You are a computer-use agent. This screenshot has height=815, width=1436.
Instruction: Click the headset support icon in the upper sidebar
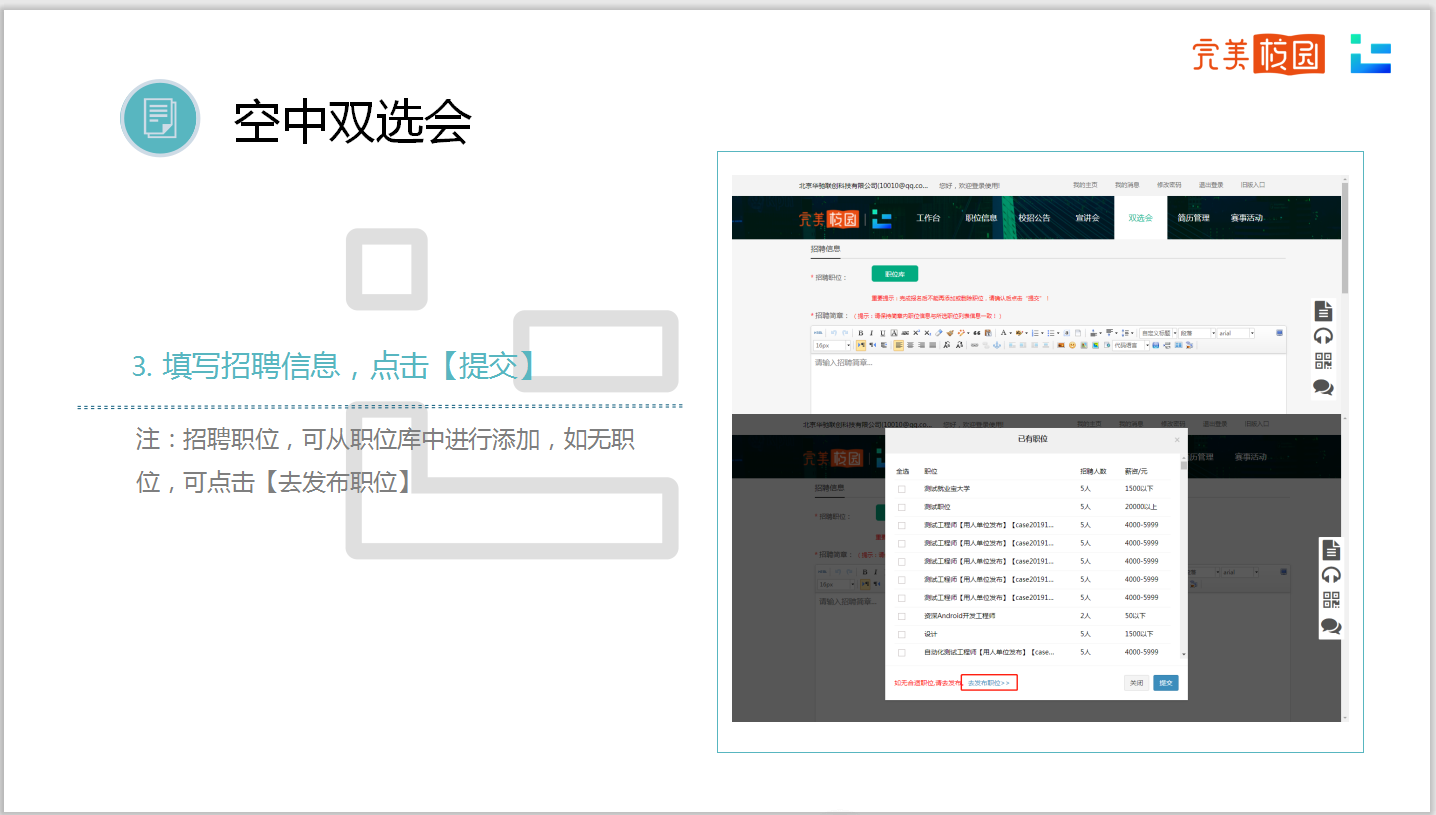pos(1323,336)
